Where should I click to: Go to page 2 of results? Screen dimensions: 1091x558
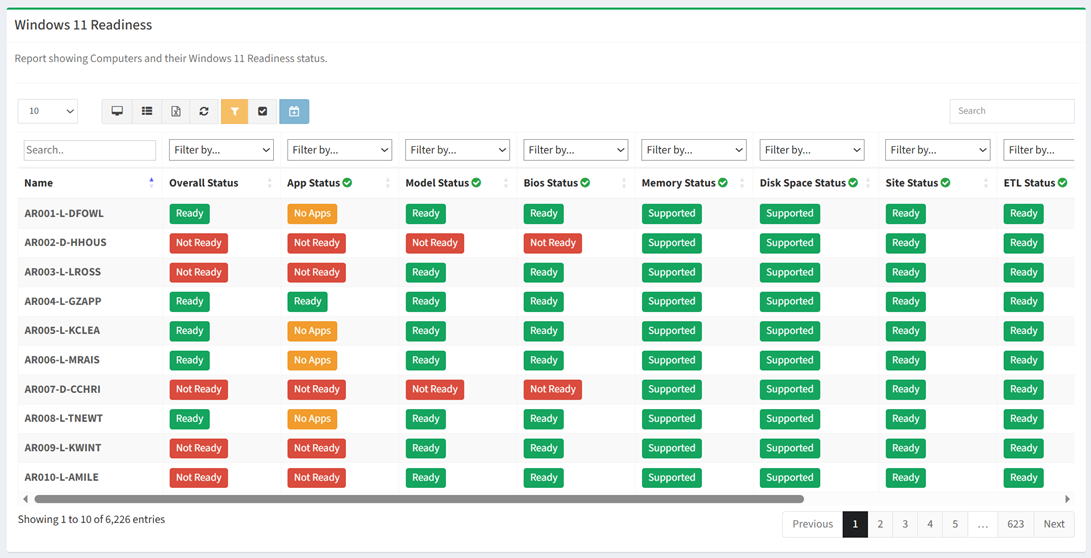point(880,524)
